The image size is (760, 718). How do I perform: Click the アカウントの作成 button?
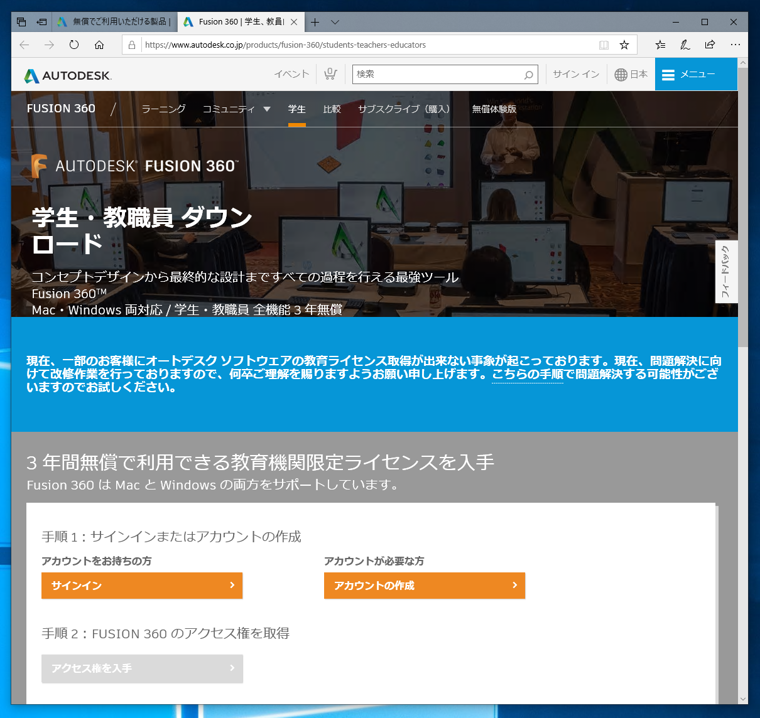425,586
